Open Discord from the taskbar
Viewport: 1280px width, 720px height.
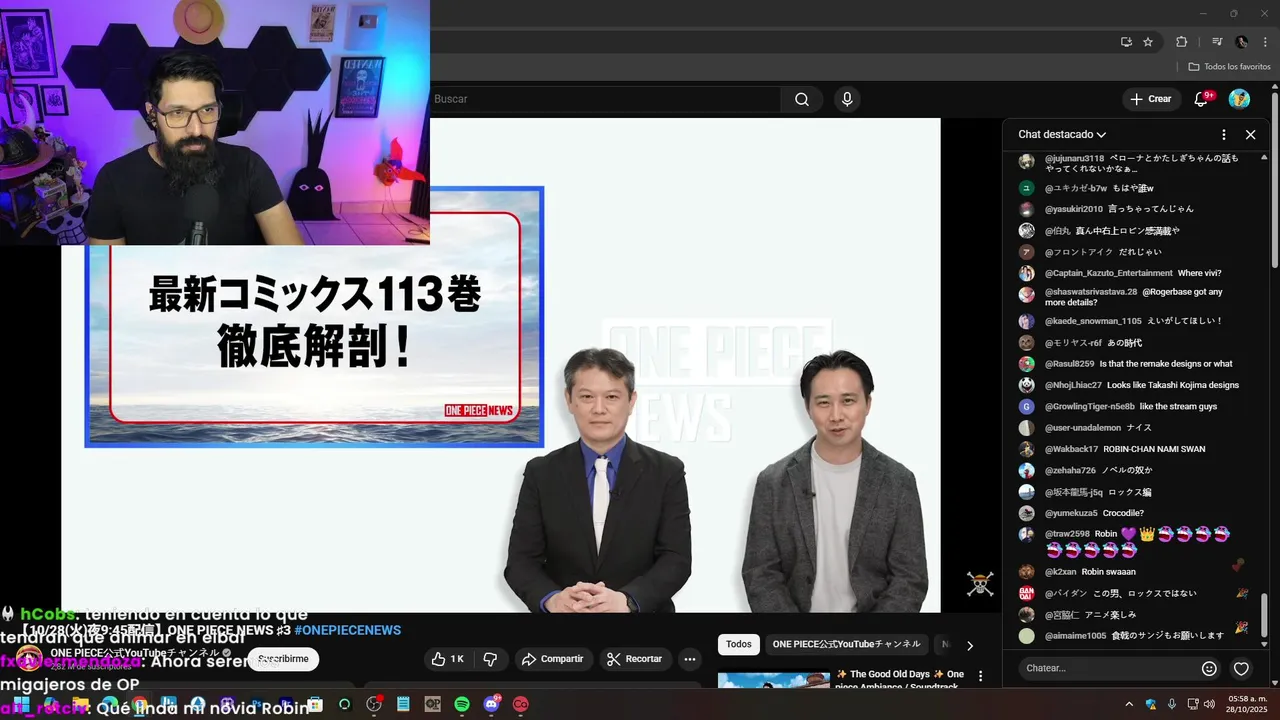[x=491, y=704]
